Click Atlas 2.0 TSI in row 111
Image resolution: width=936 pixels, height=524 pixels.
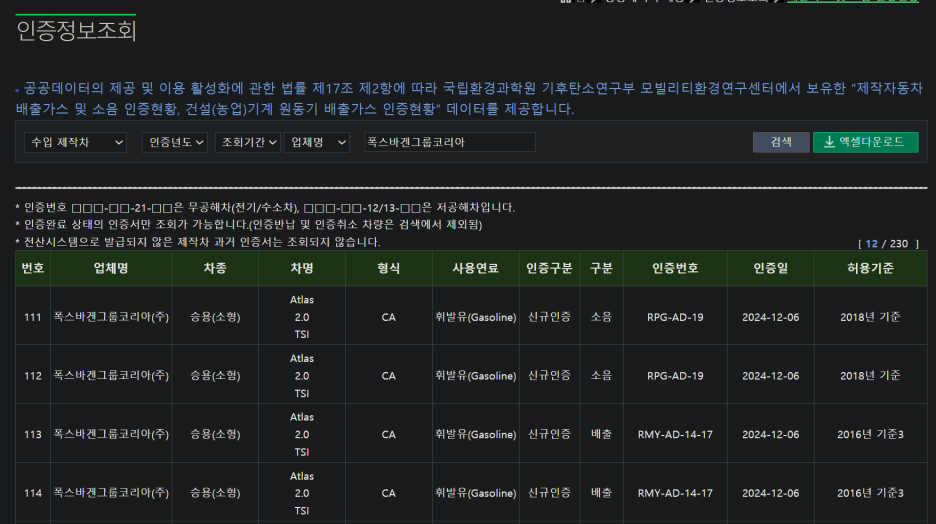pos(301,317)
